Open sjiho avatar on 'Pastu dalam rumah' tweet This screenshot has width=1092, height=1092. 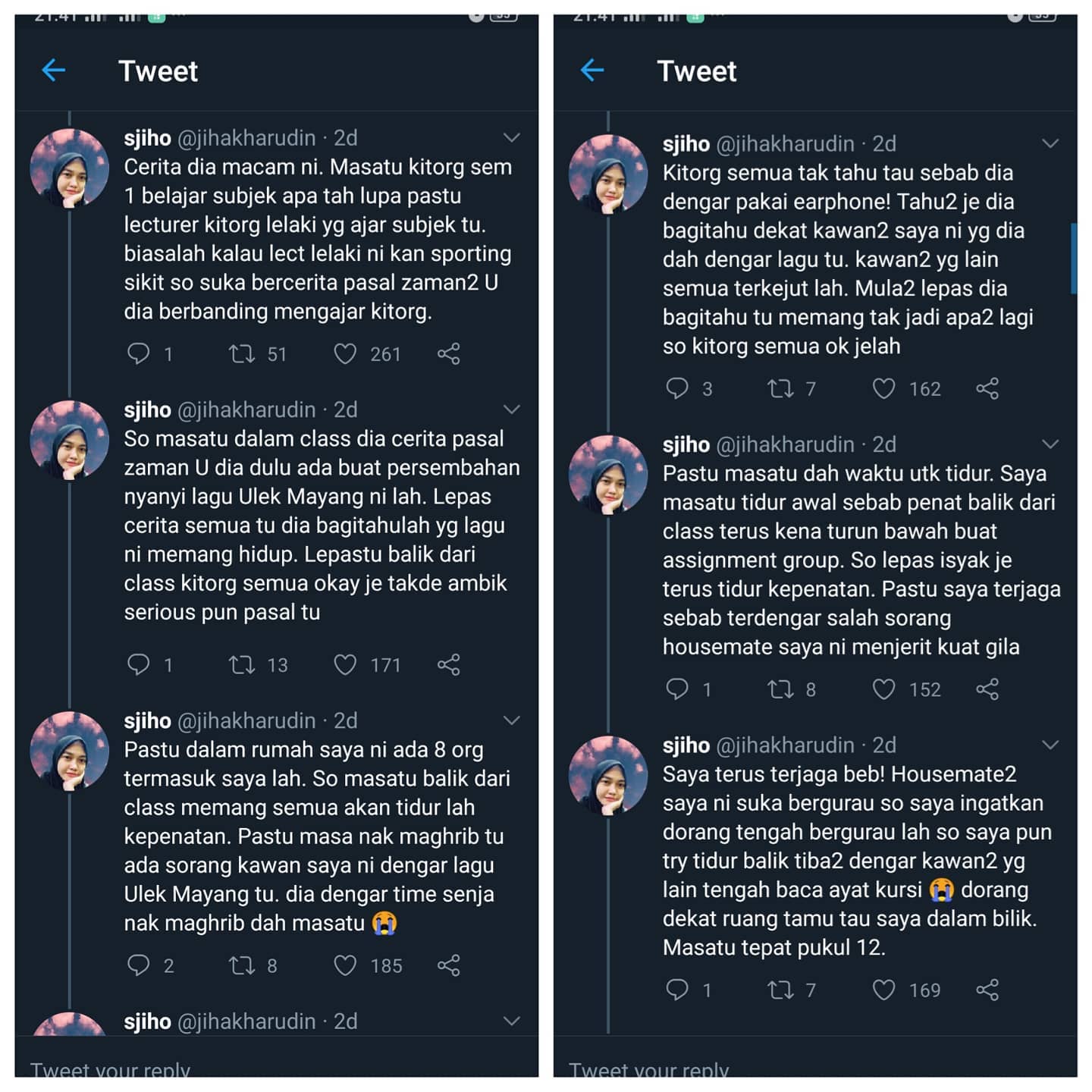[69, 751]
